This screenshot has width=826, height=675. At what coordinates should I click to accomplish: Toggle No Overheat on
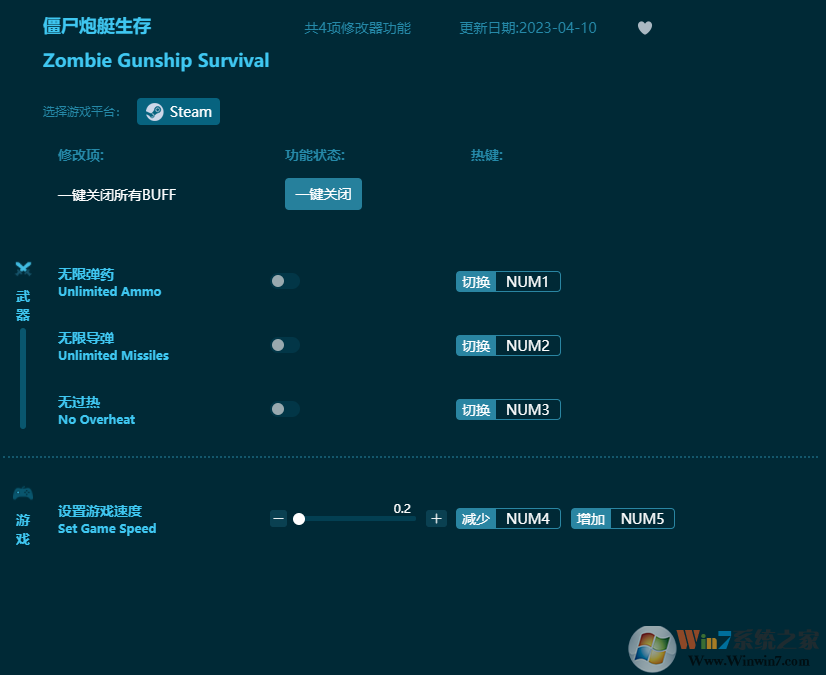tap(284, 409)
